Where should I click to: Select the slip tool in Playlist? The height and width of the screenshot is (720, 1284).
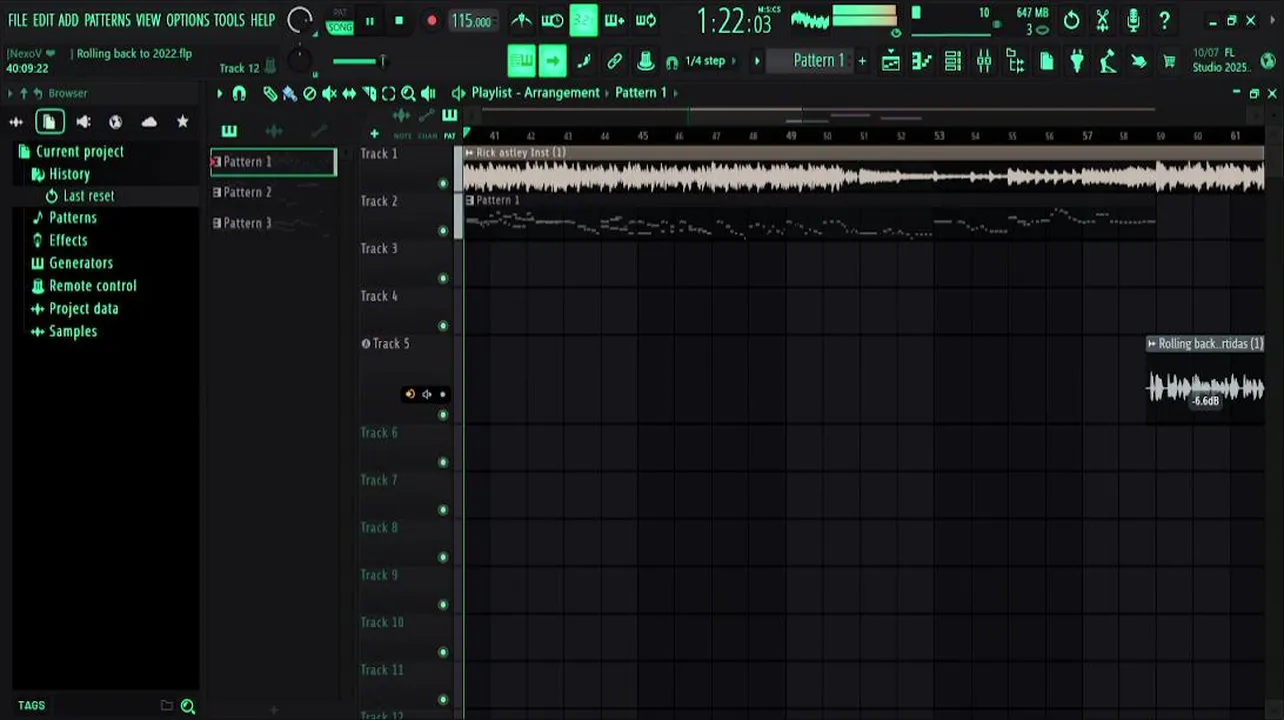click(349, 93)
